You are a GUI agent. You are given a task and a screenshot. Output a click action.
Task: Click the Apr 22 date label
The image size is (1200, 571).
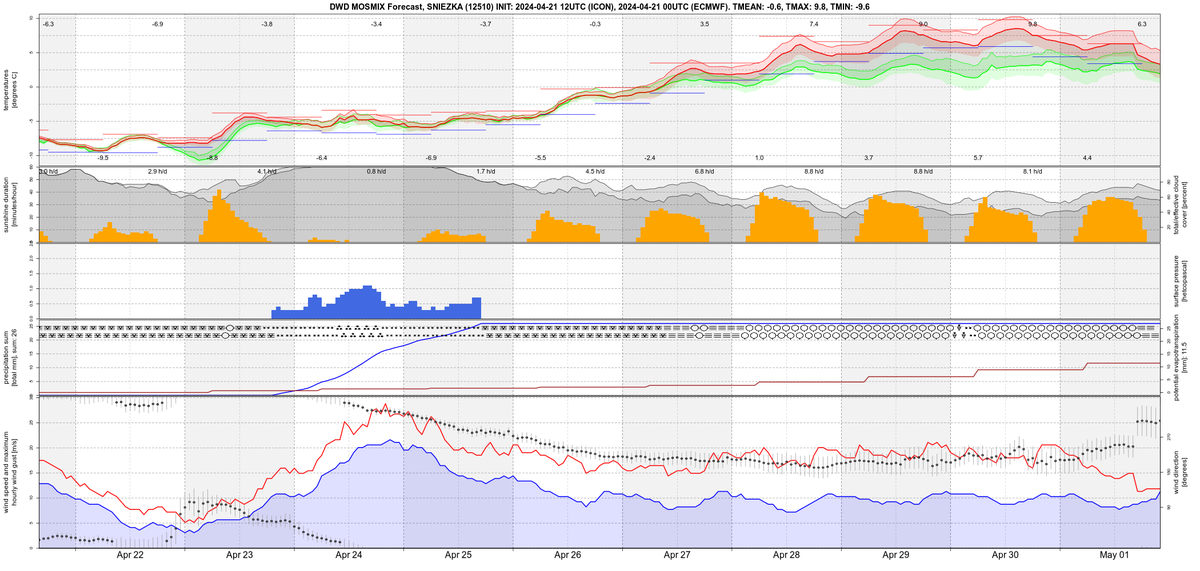pyautogui.click(x=130, y=555)
